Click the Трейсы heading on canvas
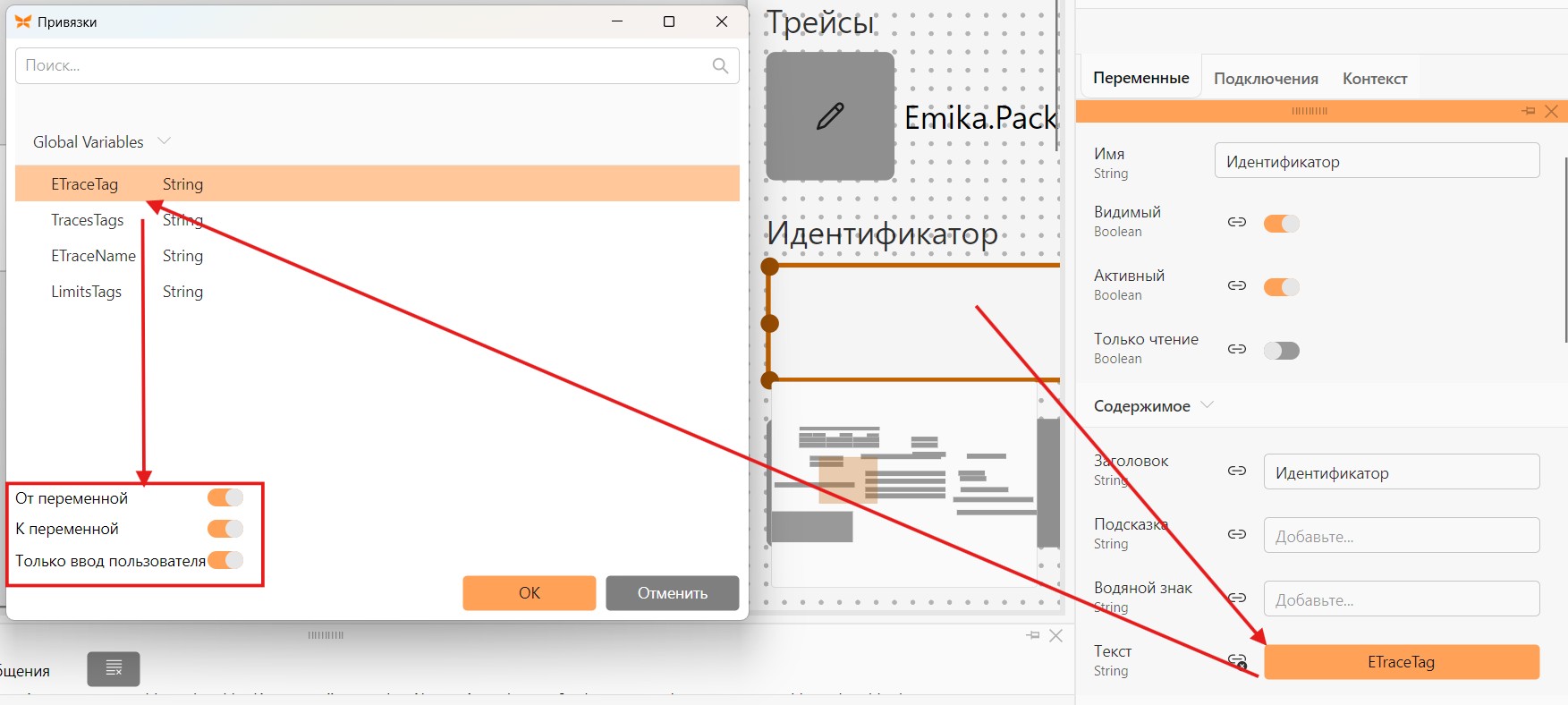Screen dimensions: 1568x705 click(x=820, y=21)
